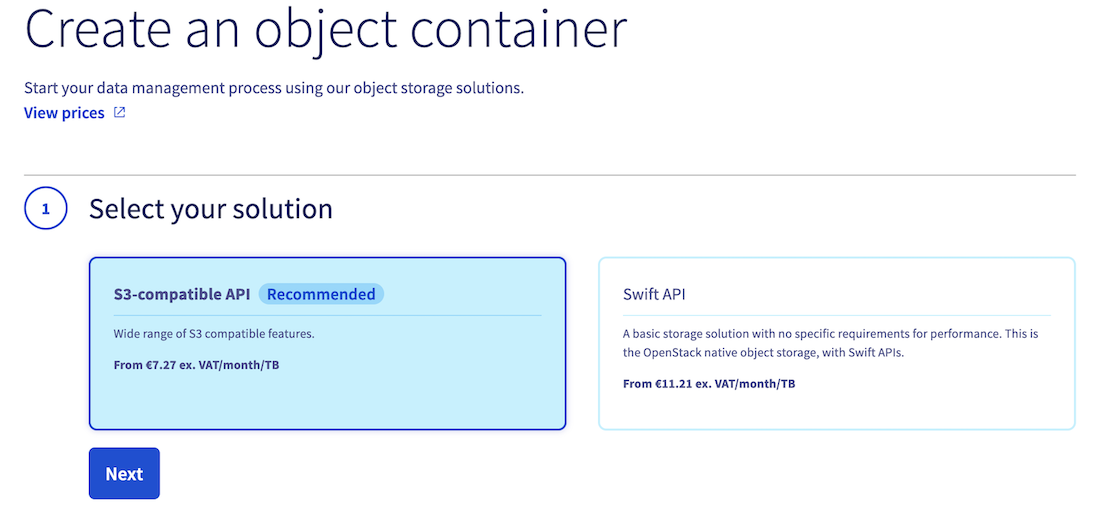This screenshot has height=513, width=1100.
Task: Click the 'Swift API' card title text
Action: (654, 294)
